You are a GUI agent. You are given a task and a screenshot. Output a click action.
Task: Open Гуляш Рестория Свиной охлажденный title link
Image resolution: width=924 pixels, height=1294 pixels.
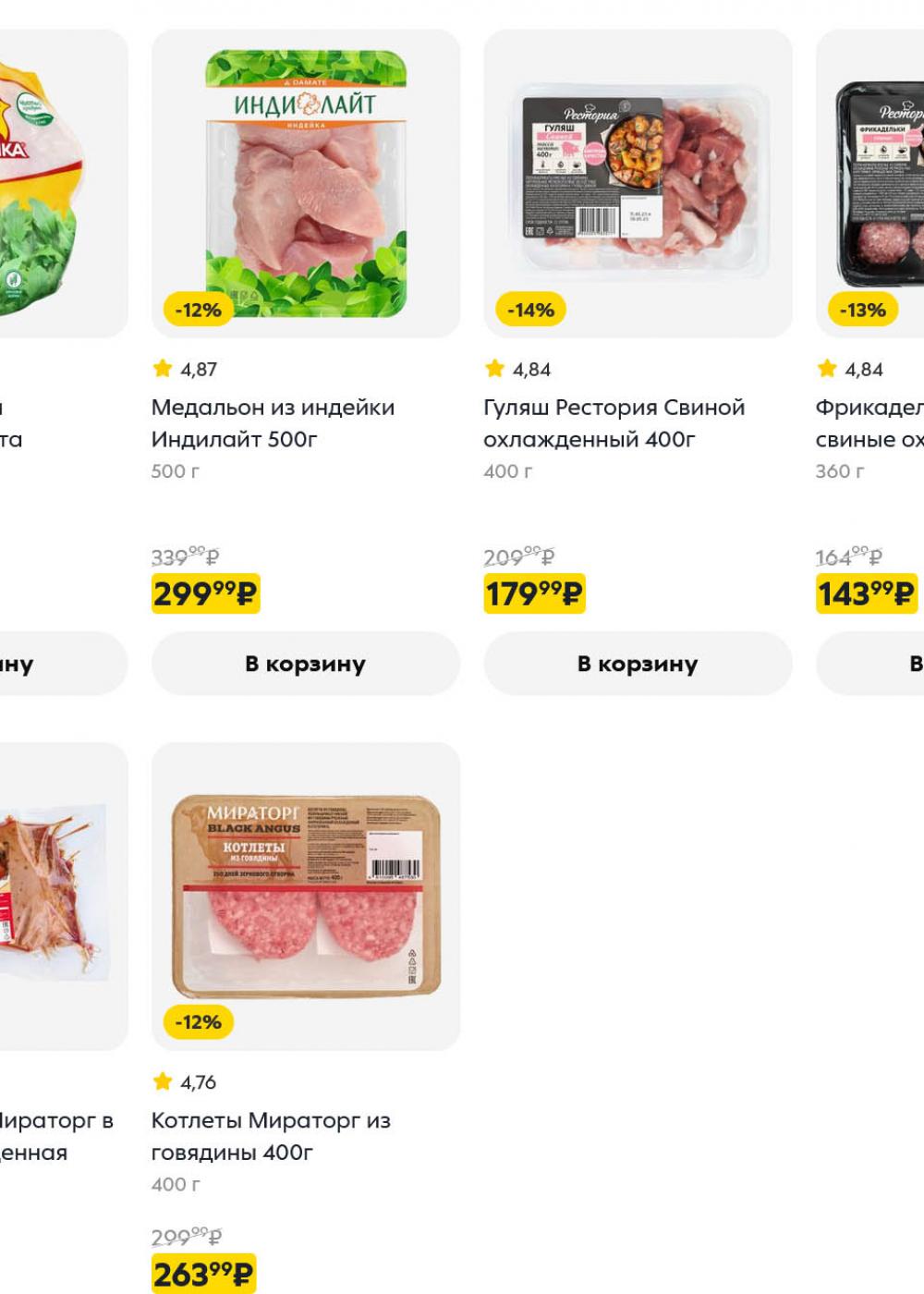pos(614,422)
